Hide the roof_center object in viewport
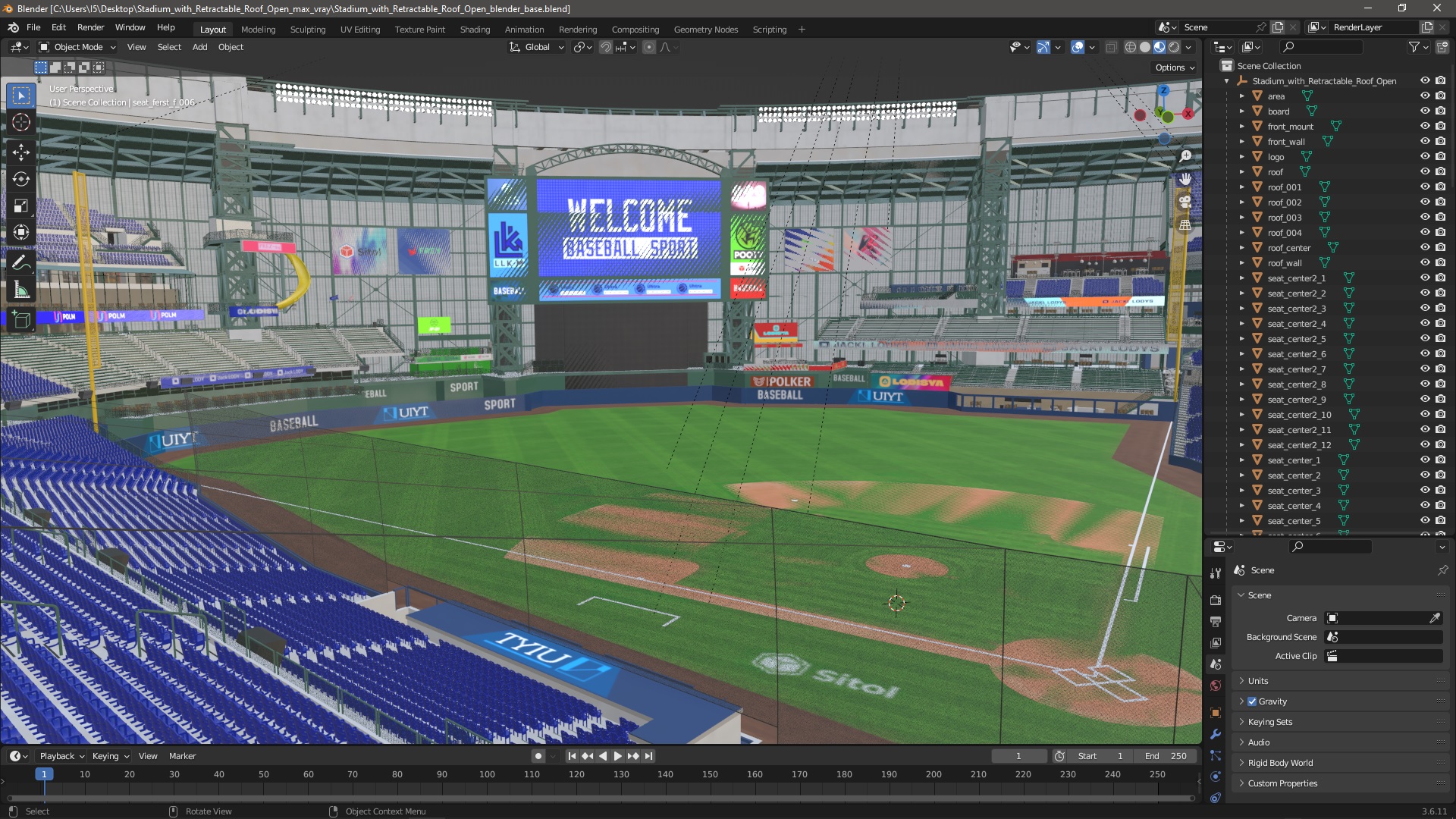This screenshot has width=1456, height=819. point(1425,248)
